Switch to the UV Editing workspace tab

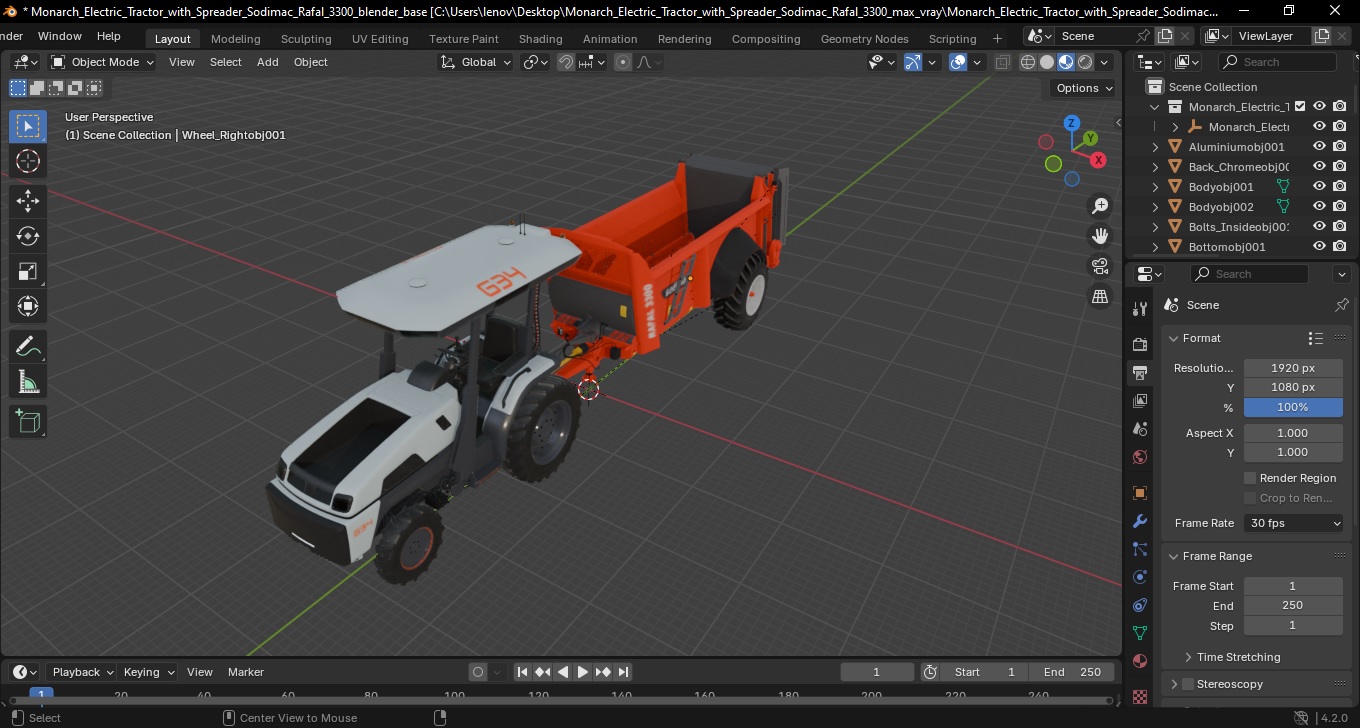pos(380,39)
